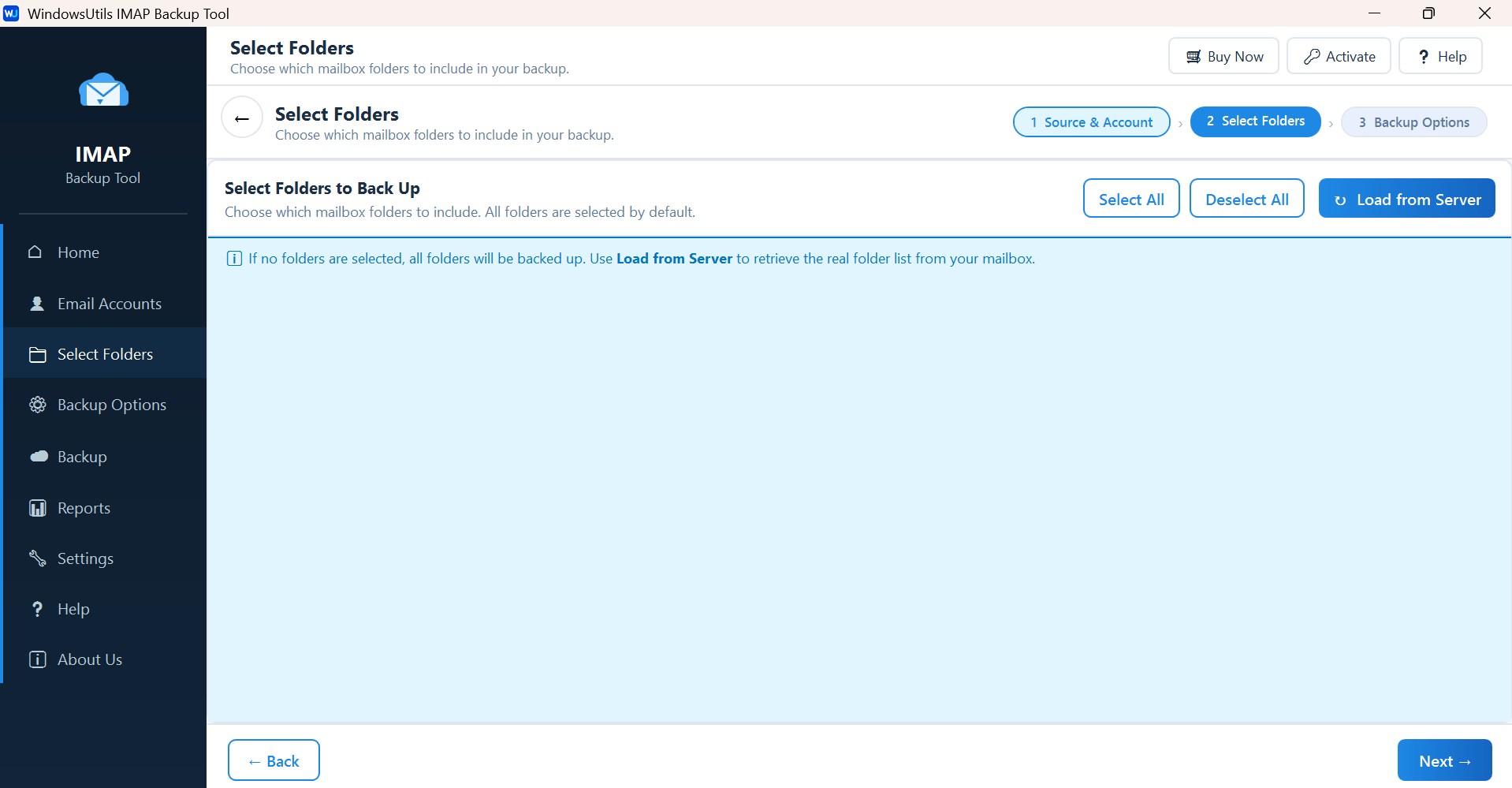Open the Settings sidebar entry
The height and width of the screenshot is (788, 1512).
coord(105,558)
